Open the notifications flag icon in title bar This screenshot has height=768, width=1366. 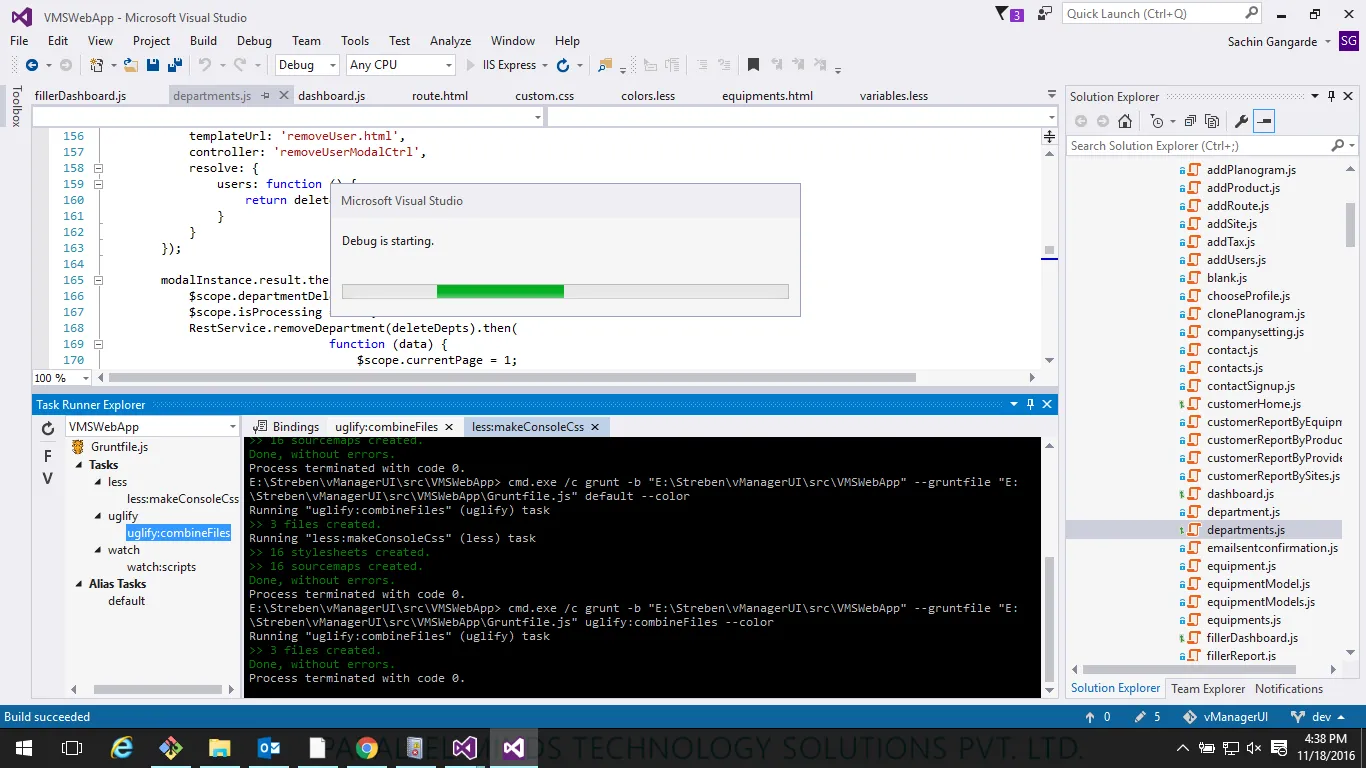tap(1003, 14)
